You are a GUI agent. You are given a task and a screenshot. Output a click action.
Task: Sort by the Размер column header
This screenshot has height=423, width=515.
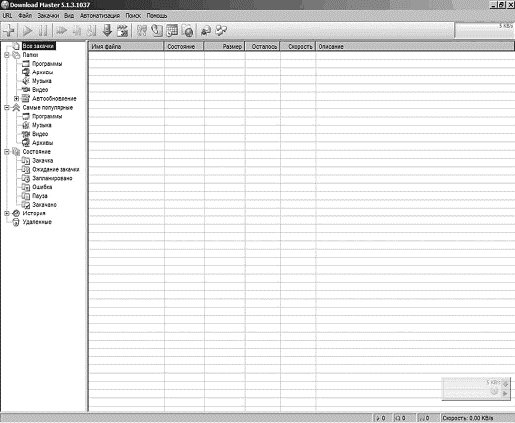tap(224, 47)
